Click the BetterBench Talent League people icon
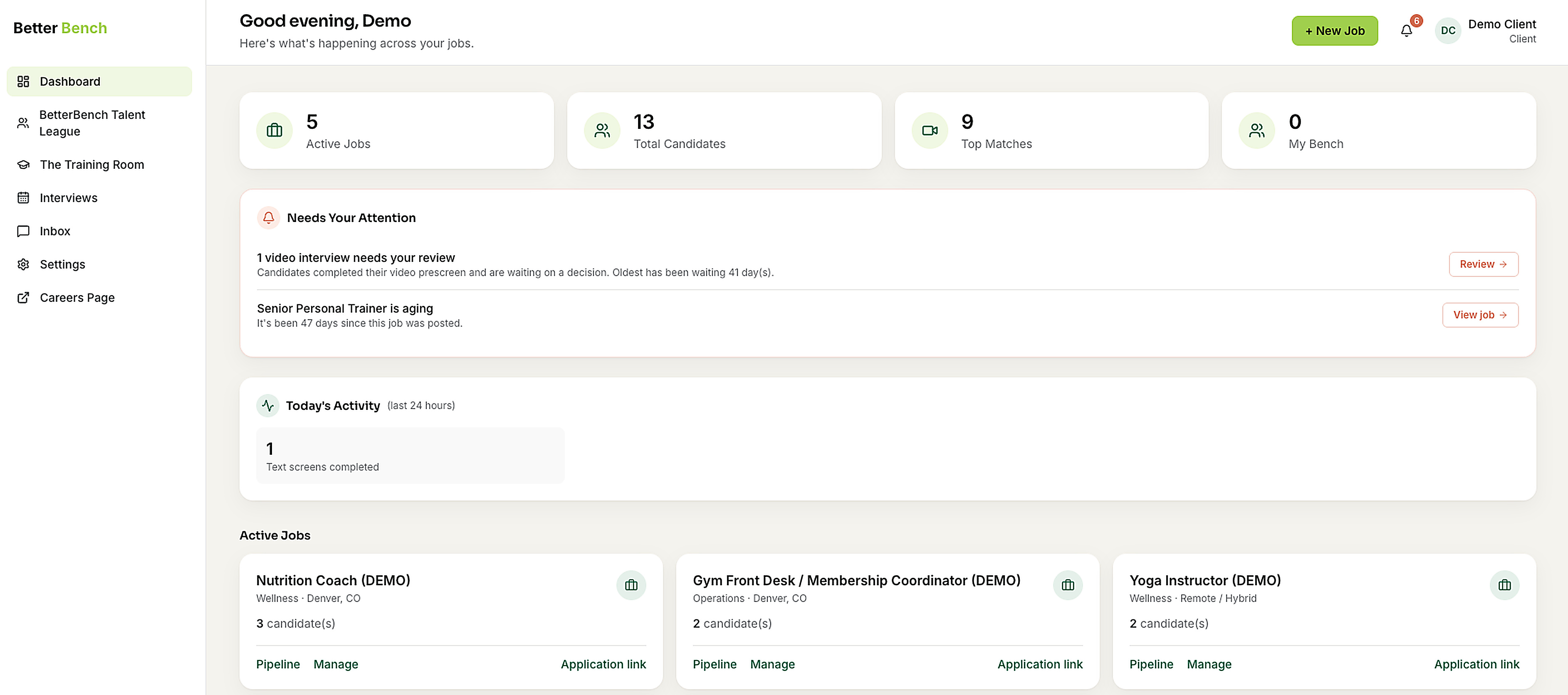1568x695 pixels. tap(23, 123)
